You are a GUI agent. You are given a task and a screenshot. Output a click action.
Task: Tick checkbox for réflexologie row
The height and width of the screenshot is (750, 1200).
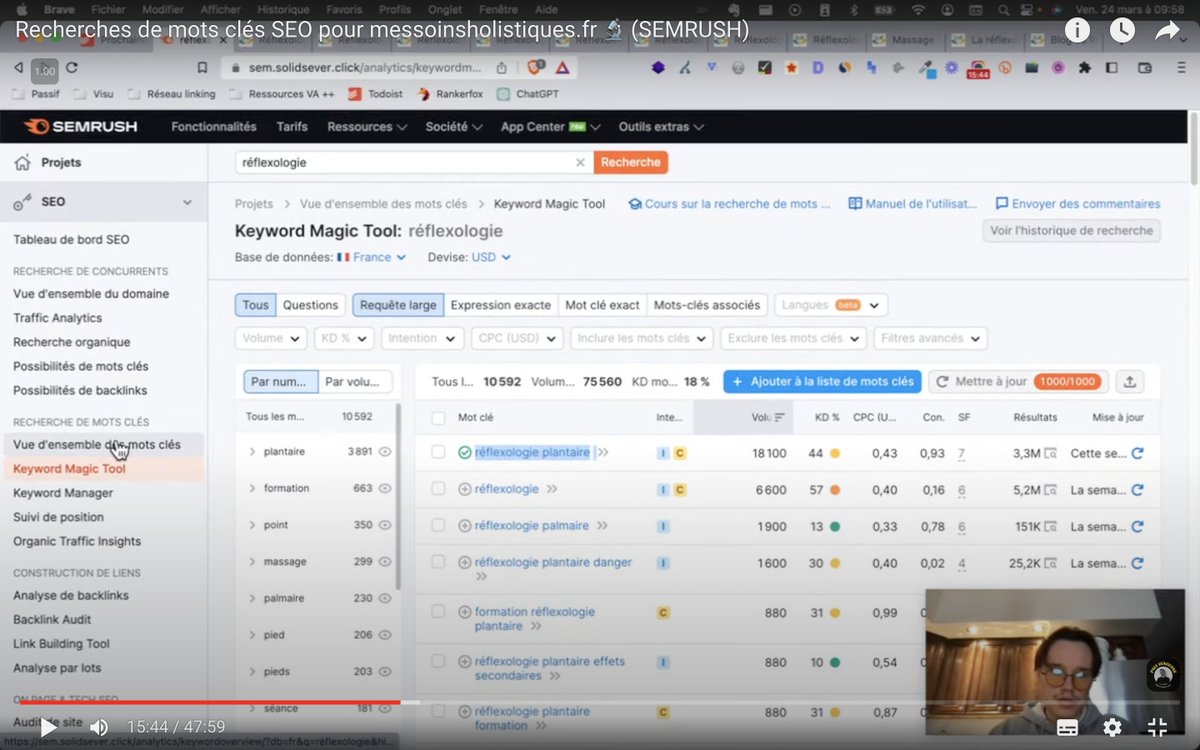[x=438, y=489]
